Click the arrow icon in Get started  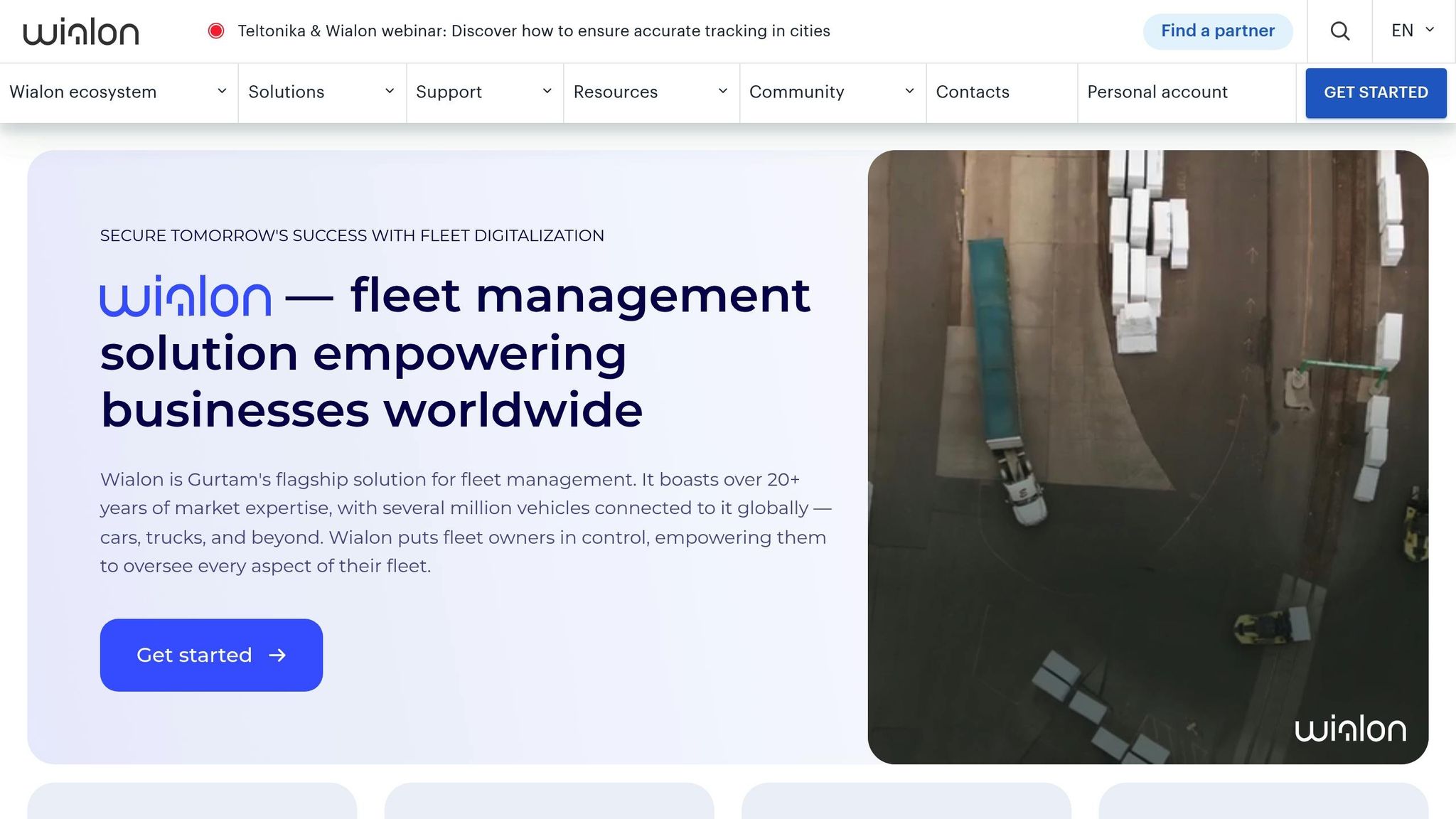click(x=277, y=655)
